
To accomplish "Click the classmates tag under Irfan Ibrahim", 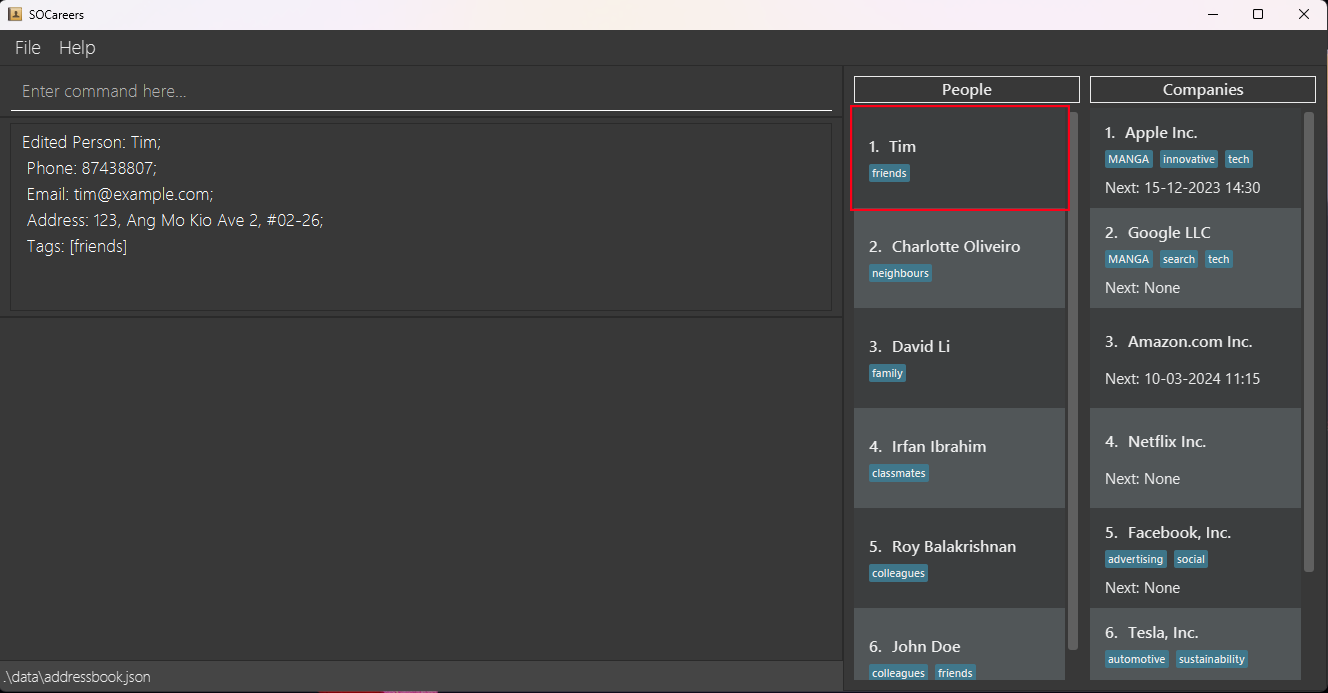I will [898, 472].
